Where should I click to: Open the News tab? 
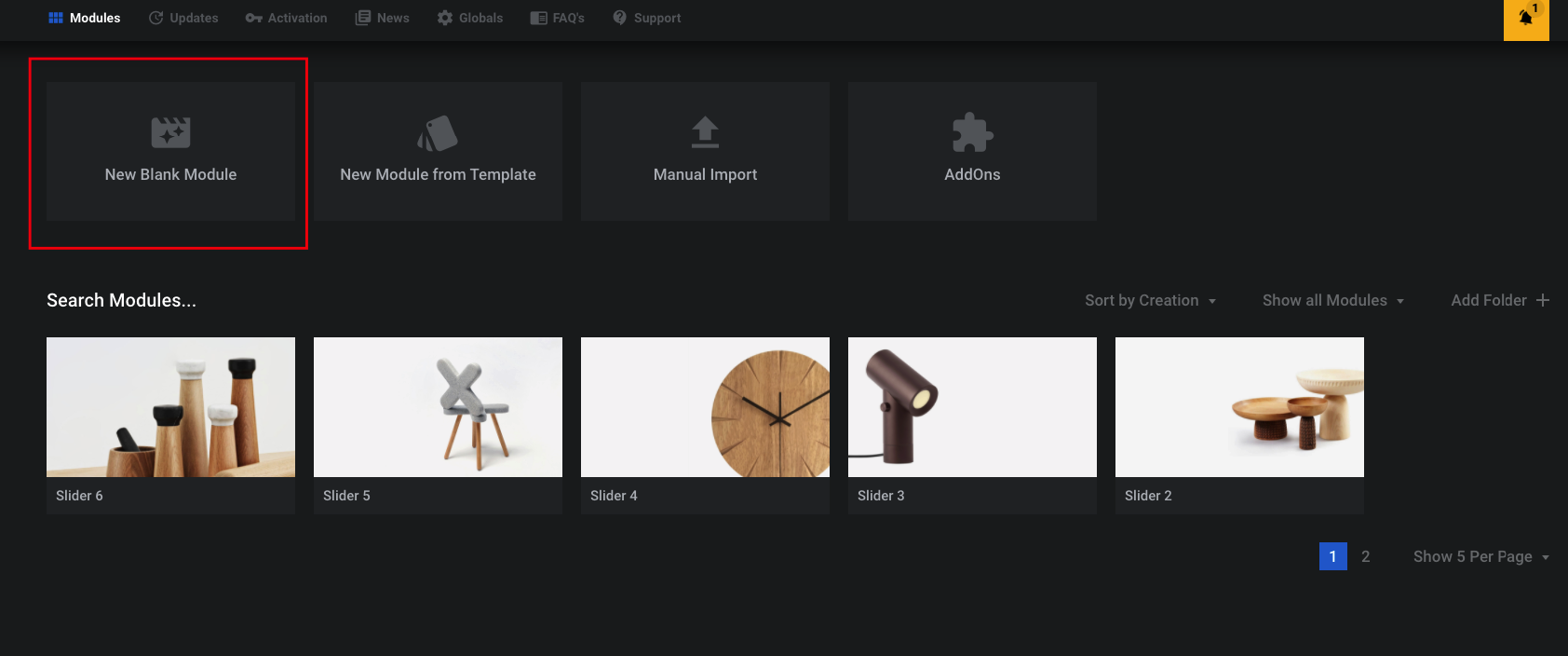[x=382, y=18]
